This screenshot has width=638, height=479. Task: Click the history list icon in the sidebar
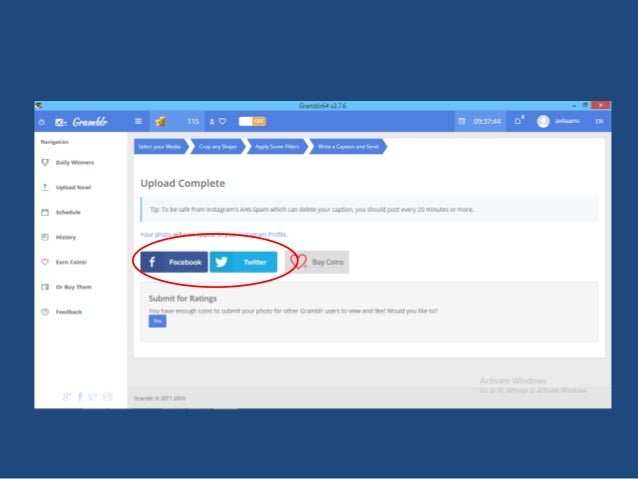coord(45,237)
